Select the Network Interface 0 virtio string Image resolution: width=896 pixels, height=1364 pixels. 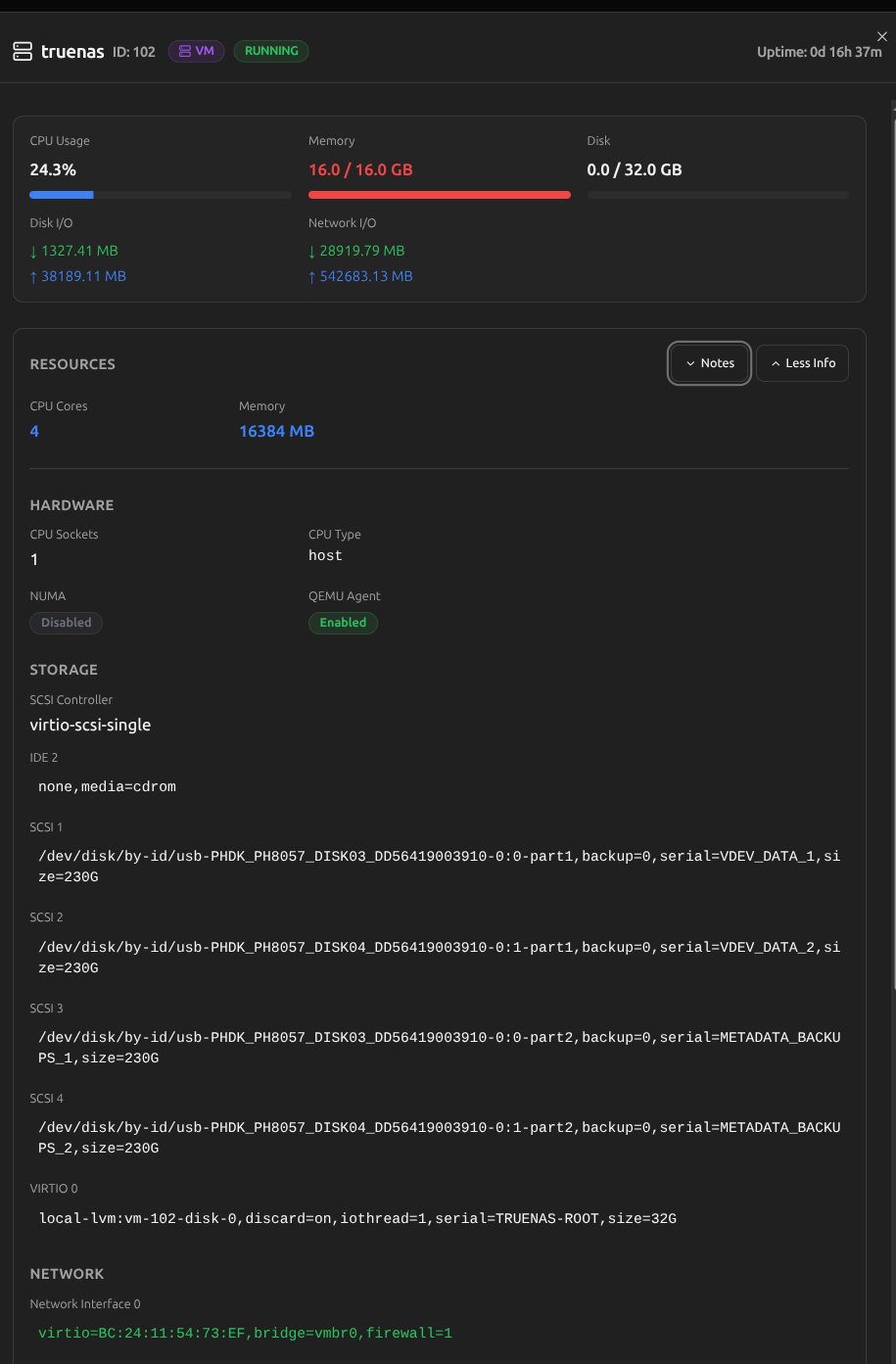tap(245, 1333)
